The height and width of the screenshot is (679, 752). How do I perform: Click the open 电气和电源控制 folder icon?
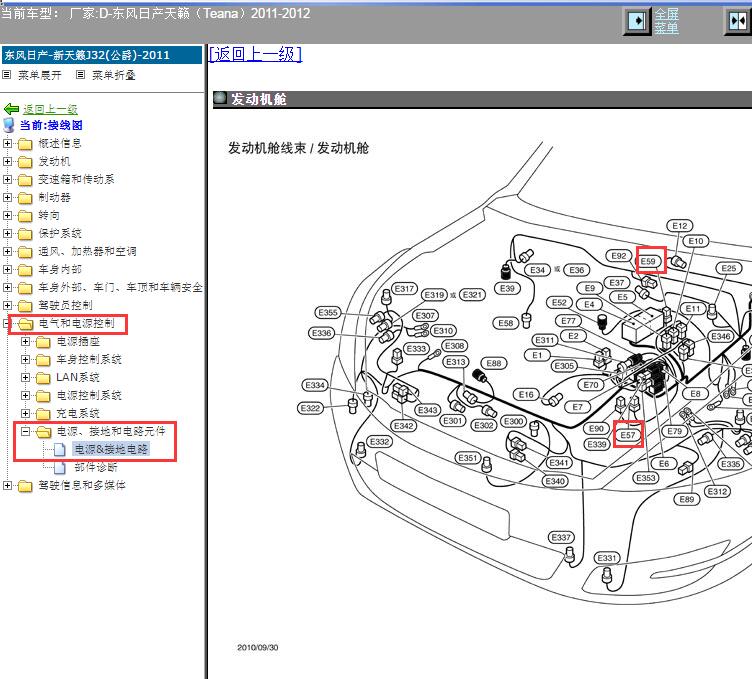pos(25,324)
